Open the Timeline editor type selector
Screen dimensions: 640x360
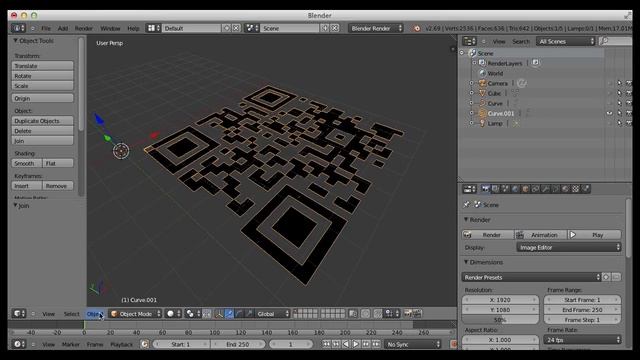[x=19, y=344]
